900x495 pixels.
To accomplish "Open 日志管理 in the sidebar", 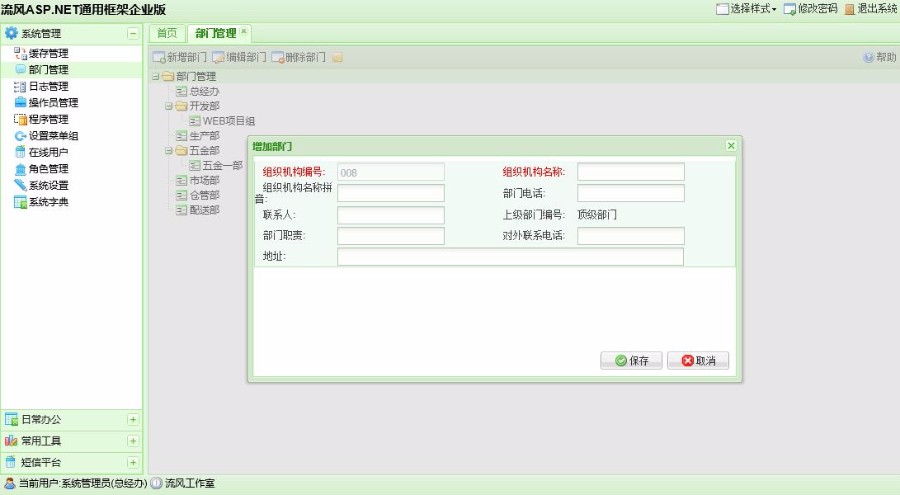I will (x=49, y=87).
